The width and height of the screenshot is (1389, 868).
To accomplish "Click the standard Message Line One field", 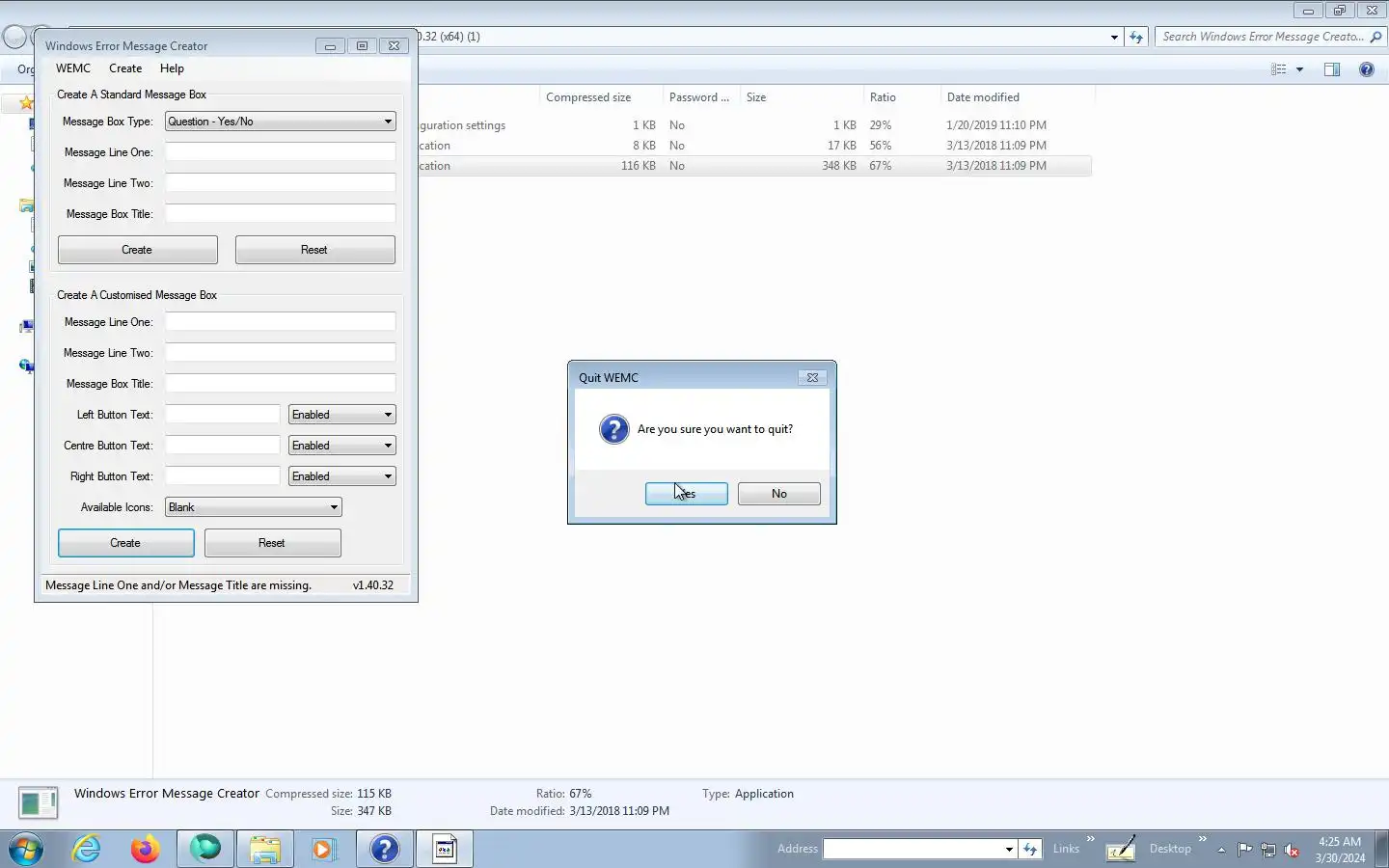I will pos(281,152).
